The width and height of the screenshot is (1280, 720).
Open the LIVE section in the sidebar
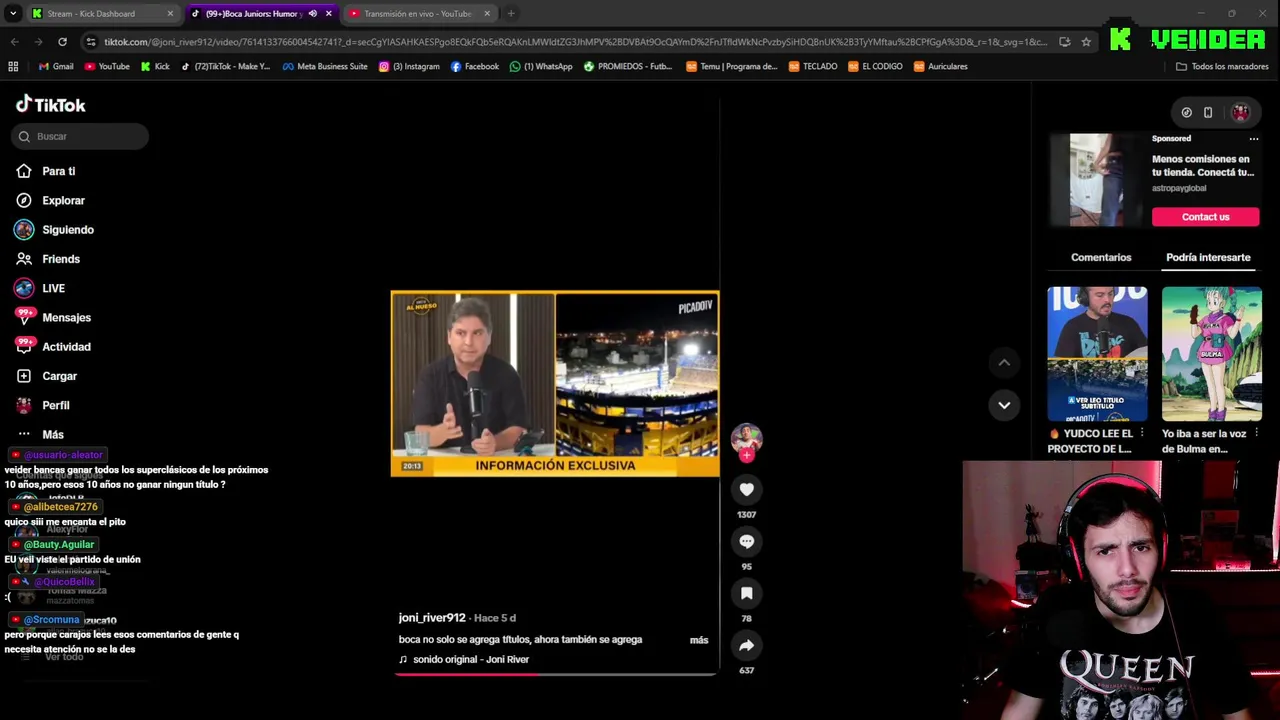40,288
